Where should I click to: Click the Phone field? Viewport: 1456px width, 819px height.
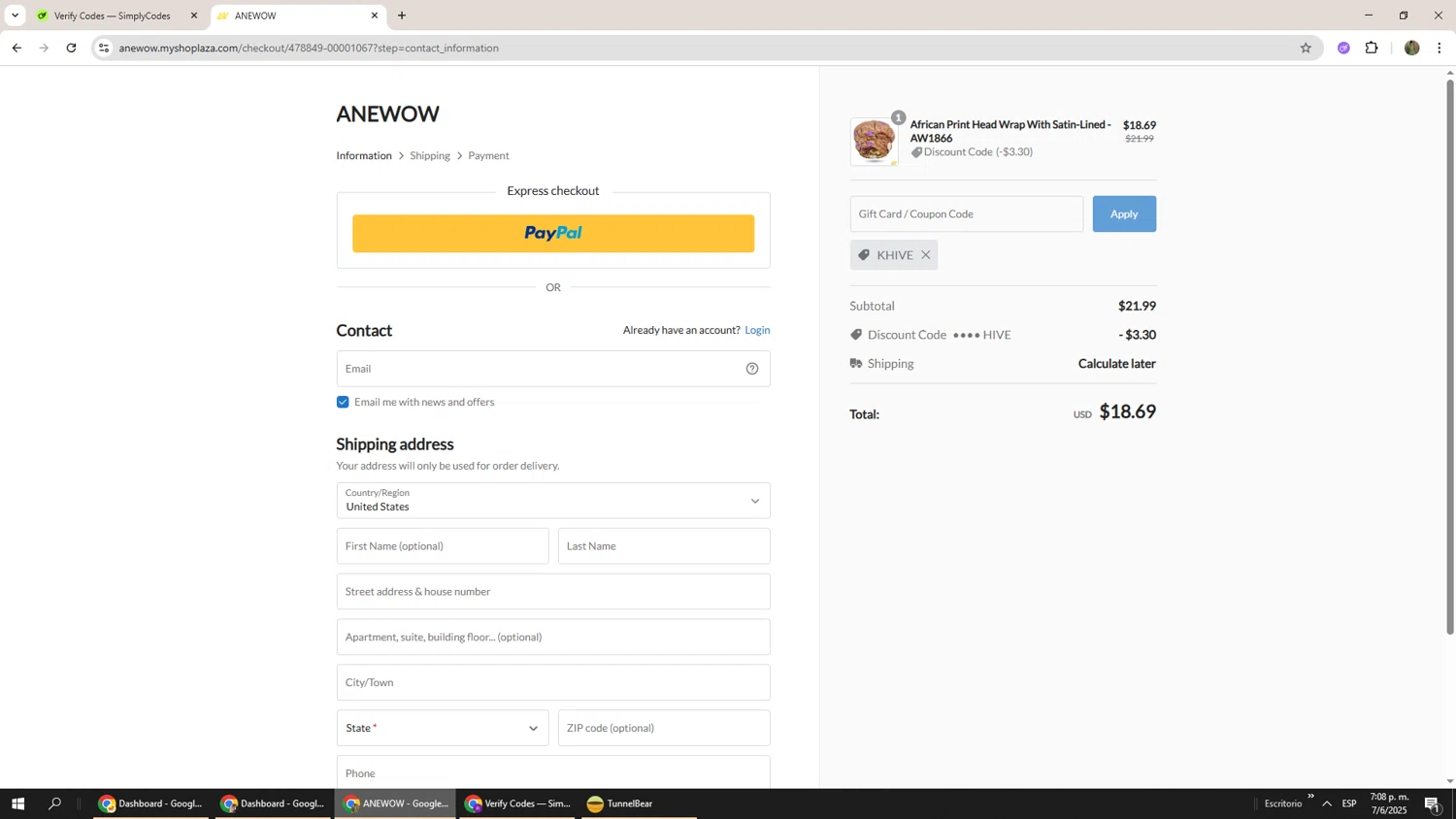[553, 772]
